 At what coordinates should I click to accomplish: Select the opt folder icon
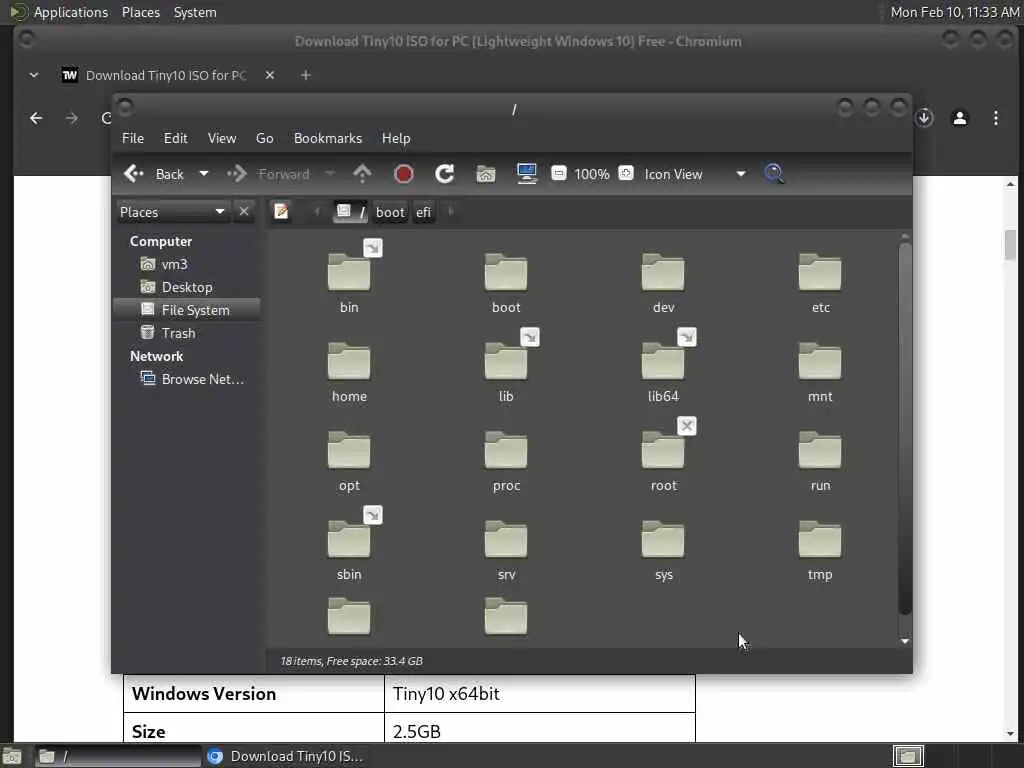[349, 451]
